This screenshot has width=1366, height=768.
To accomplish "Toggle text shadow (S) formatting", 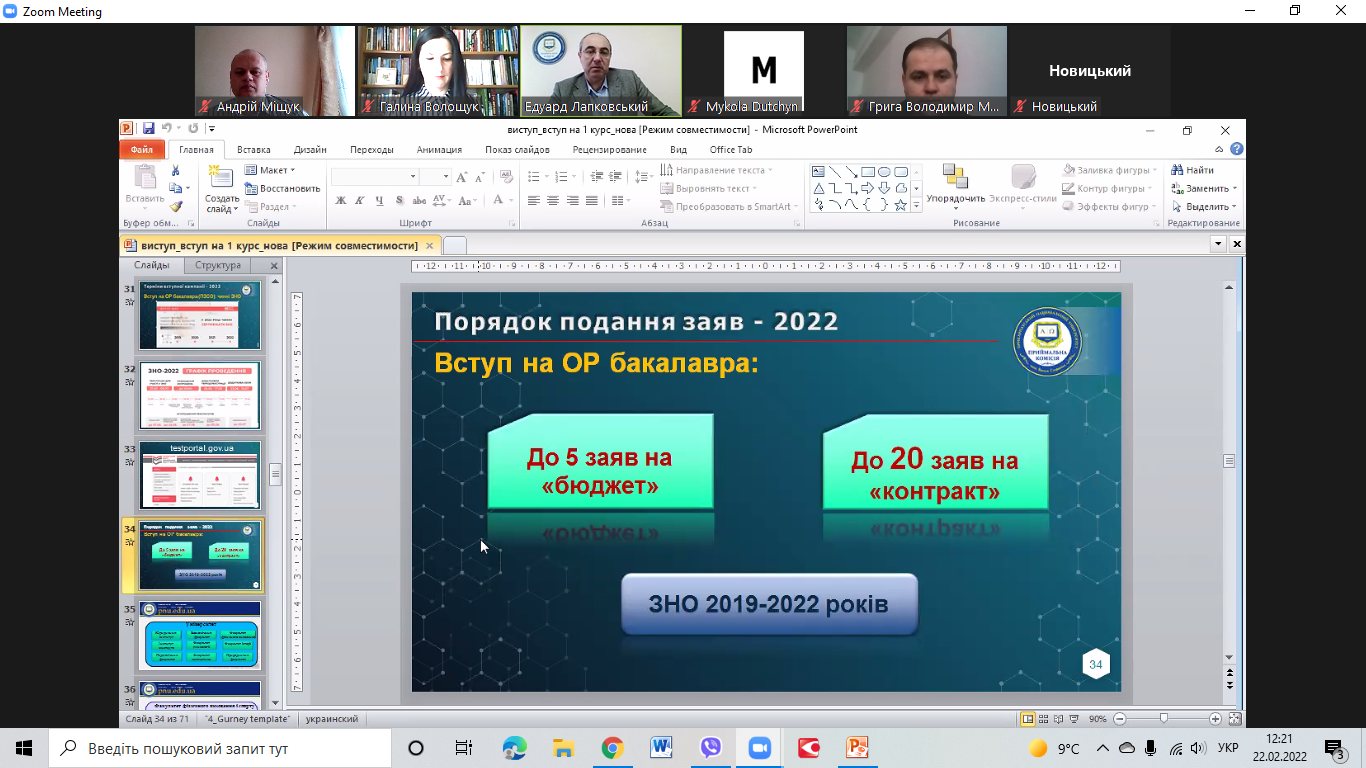I will 397,201.
